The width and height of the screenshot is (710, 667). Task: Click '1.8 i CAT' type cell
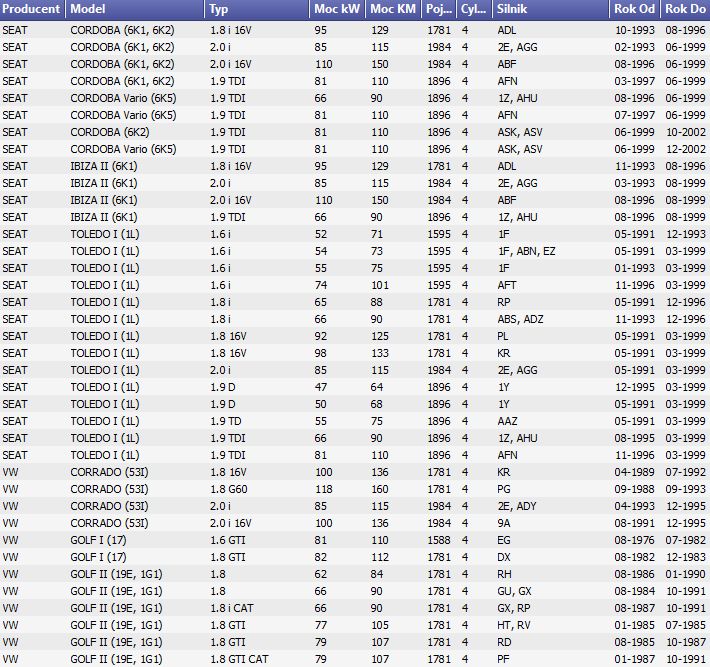tap(231, 608)
